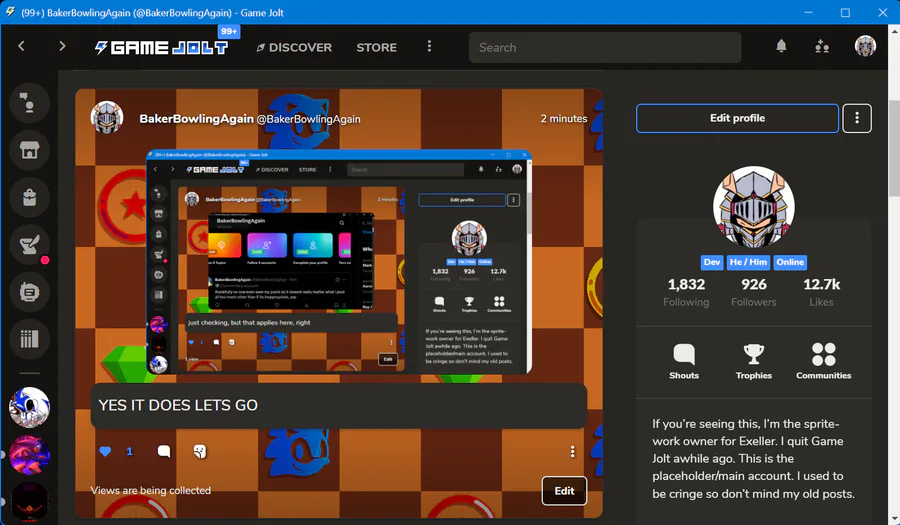Open the mobile app icon in sidebar
The width and height of the screenshot is (900, 525).
point(29,292)
